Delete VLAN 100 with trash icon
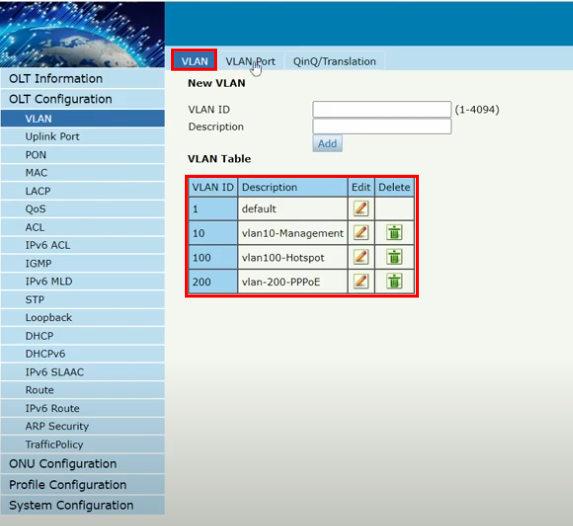The height and width of the screenshot is (526, 573). (x=394, y=257)
